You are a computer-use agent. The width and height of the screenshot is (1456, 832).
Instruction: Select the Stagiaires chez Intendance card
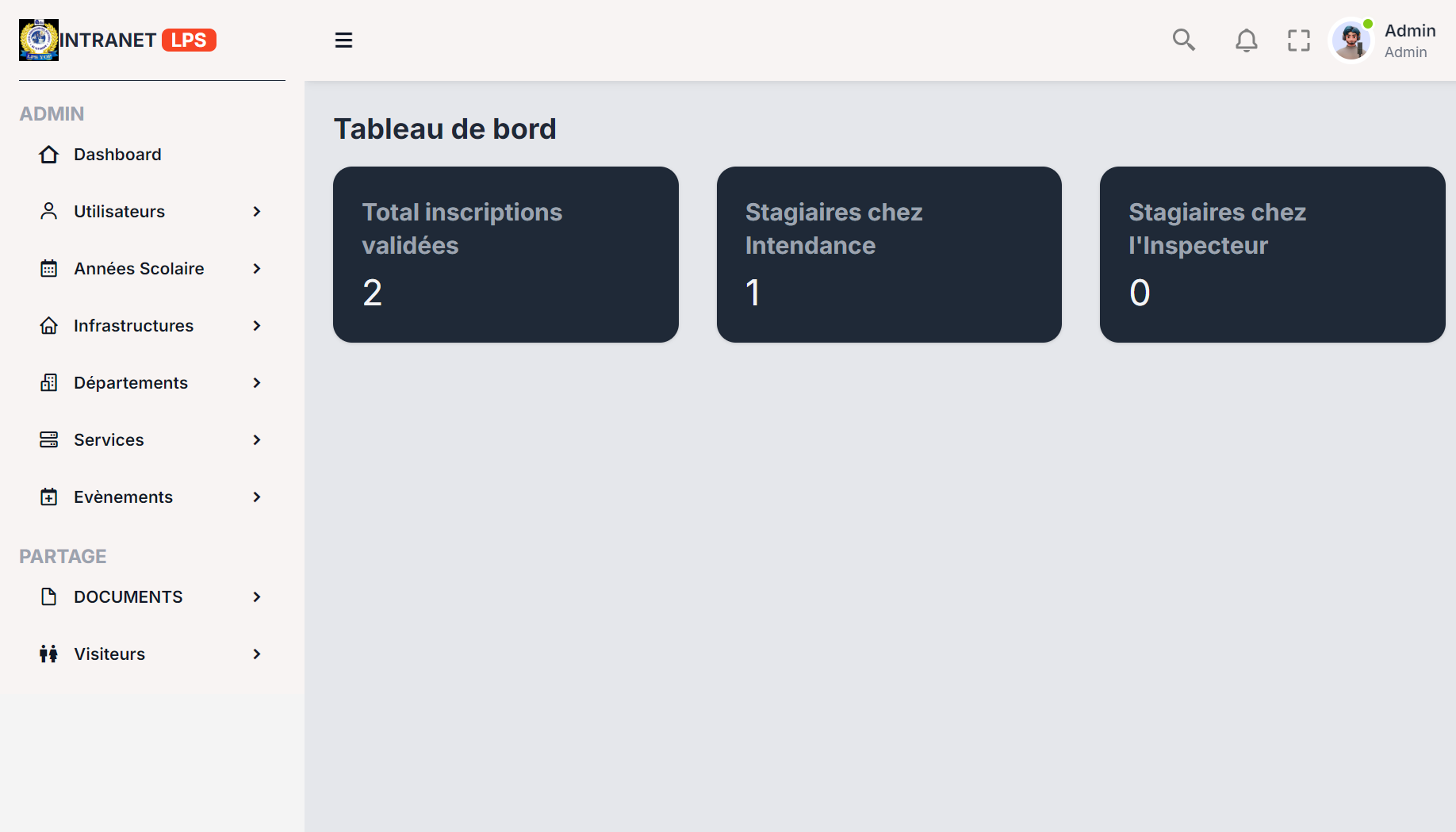tap(888, 255)
